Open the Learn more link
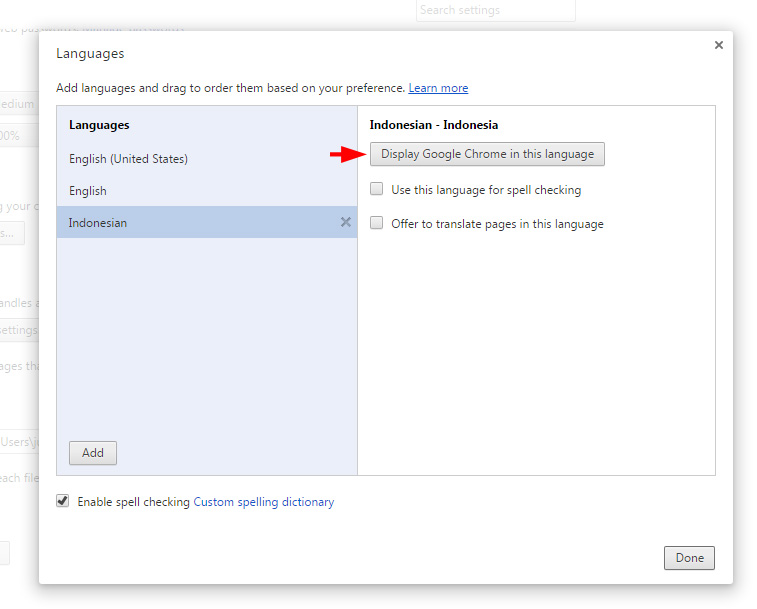The height and width of the screenshot is (609, 757). click(x=438, y=88)
